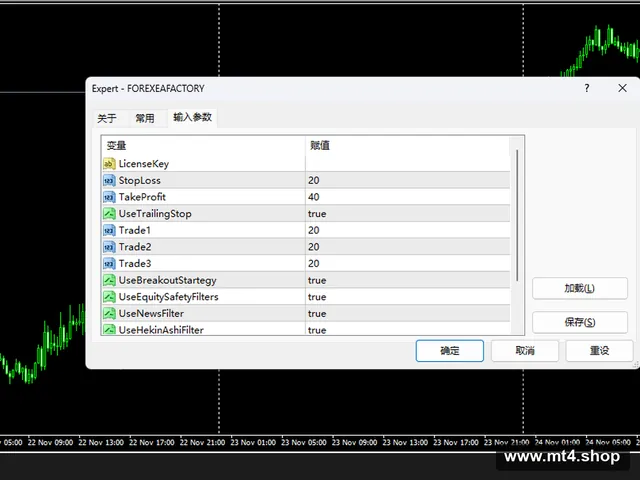Select the UseTrailingStop variable name

155,214
